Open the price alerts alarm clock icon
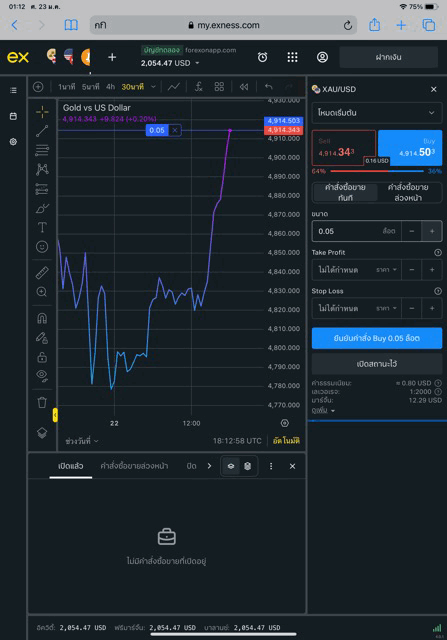This screenshot has height=640, width=447. pyautogui.click(x=262, y=57)
